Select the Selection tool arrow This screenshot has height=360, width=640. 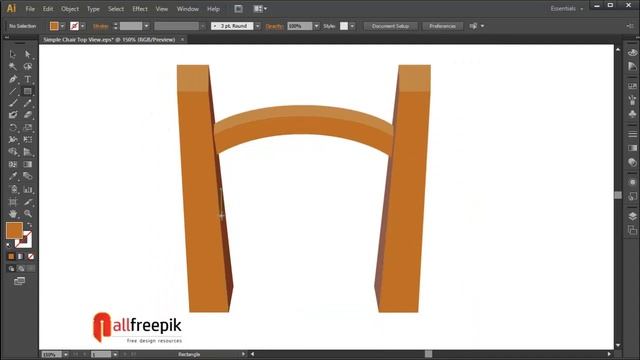pyautogui.click(x=13, y=54)
